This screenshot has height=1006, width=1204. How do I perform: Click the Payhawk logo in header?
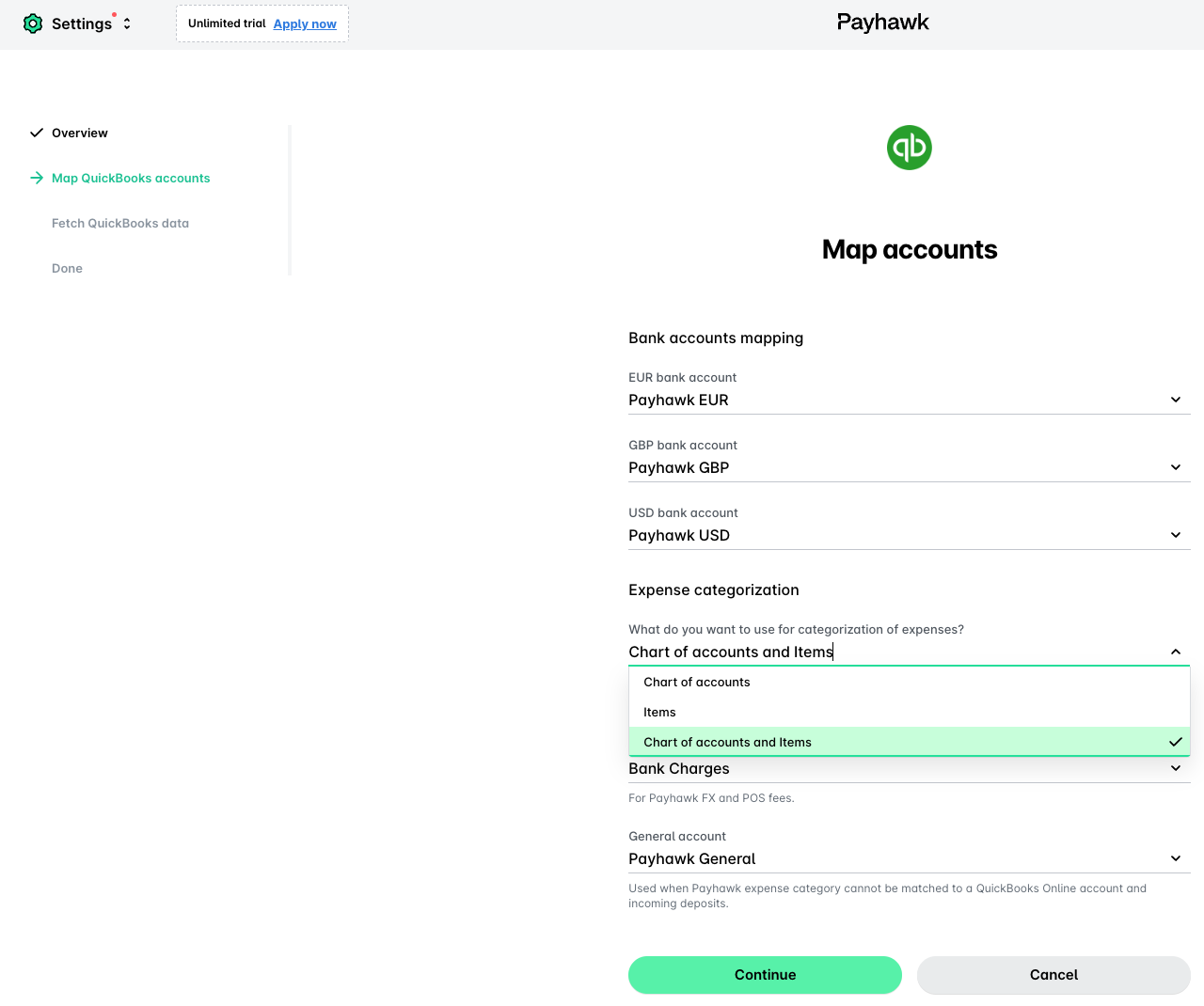tap(882, 23)
